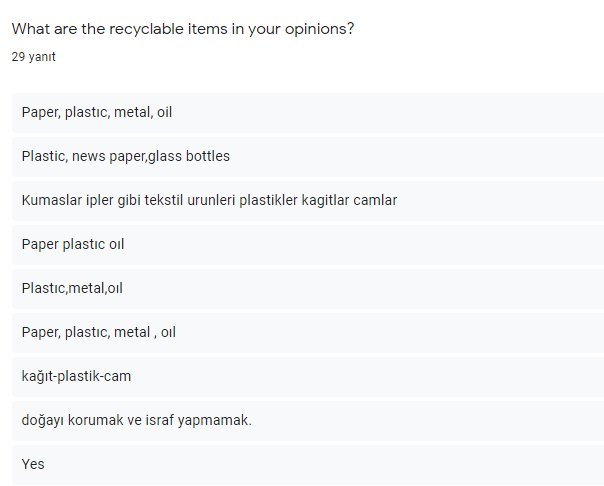Click the word "oil" in the first response
604x486 pixels.
point(164,112)
